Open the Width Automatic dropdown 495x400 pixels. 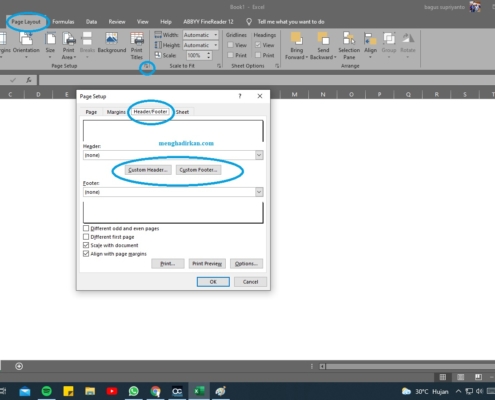[x=216, y=35]
